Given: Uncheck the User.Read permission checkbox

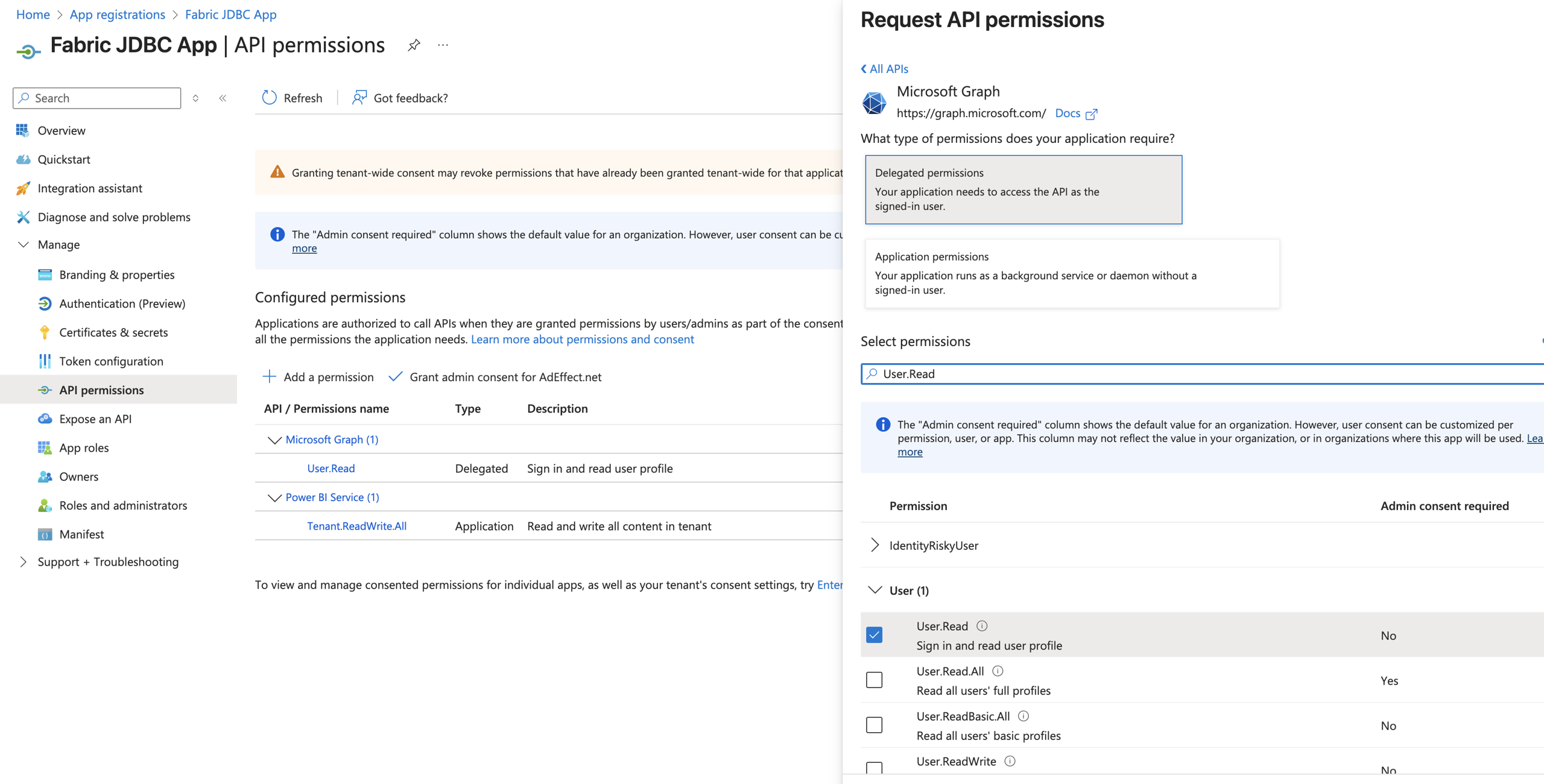Looking at the screenshot, I should pyautogui.click(x=874, y=634).
